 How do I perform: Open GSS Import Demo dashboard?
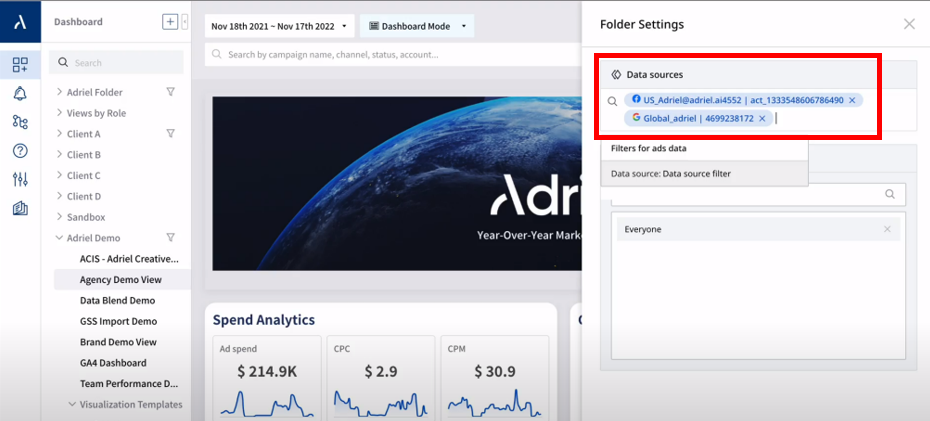tap(119, 321)
